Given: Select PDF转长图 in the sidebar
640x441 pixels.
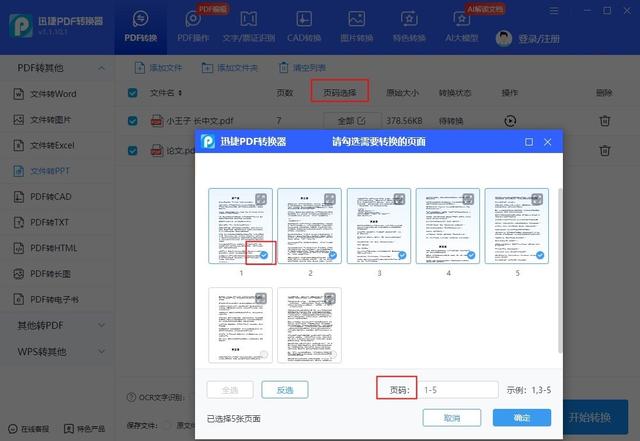Looking at the screenshot, I should pos(57,274).
